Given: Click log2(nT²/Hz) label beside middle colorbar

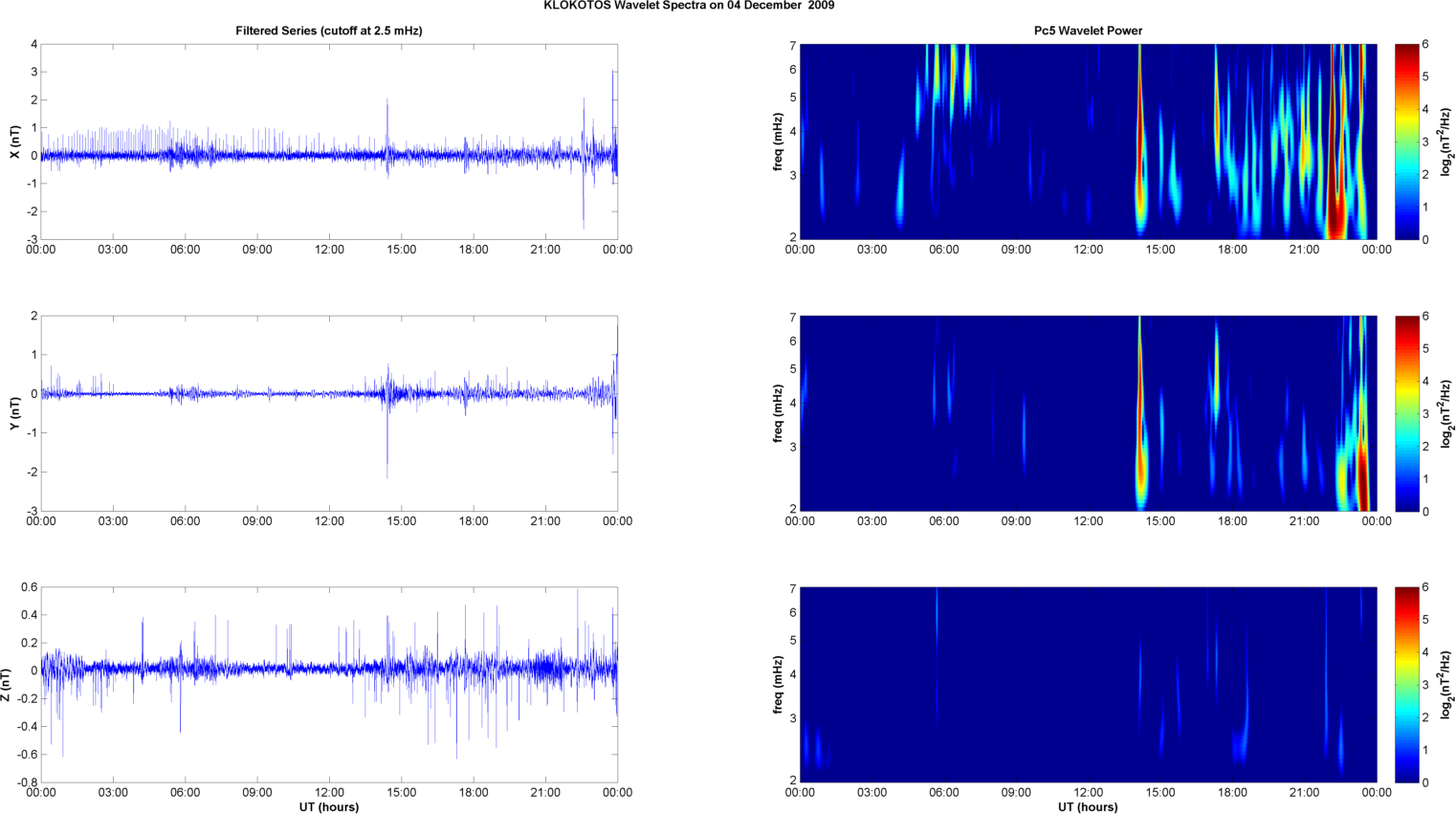Looking at the screenshot, I should tap(1447, 413).
